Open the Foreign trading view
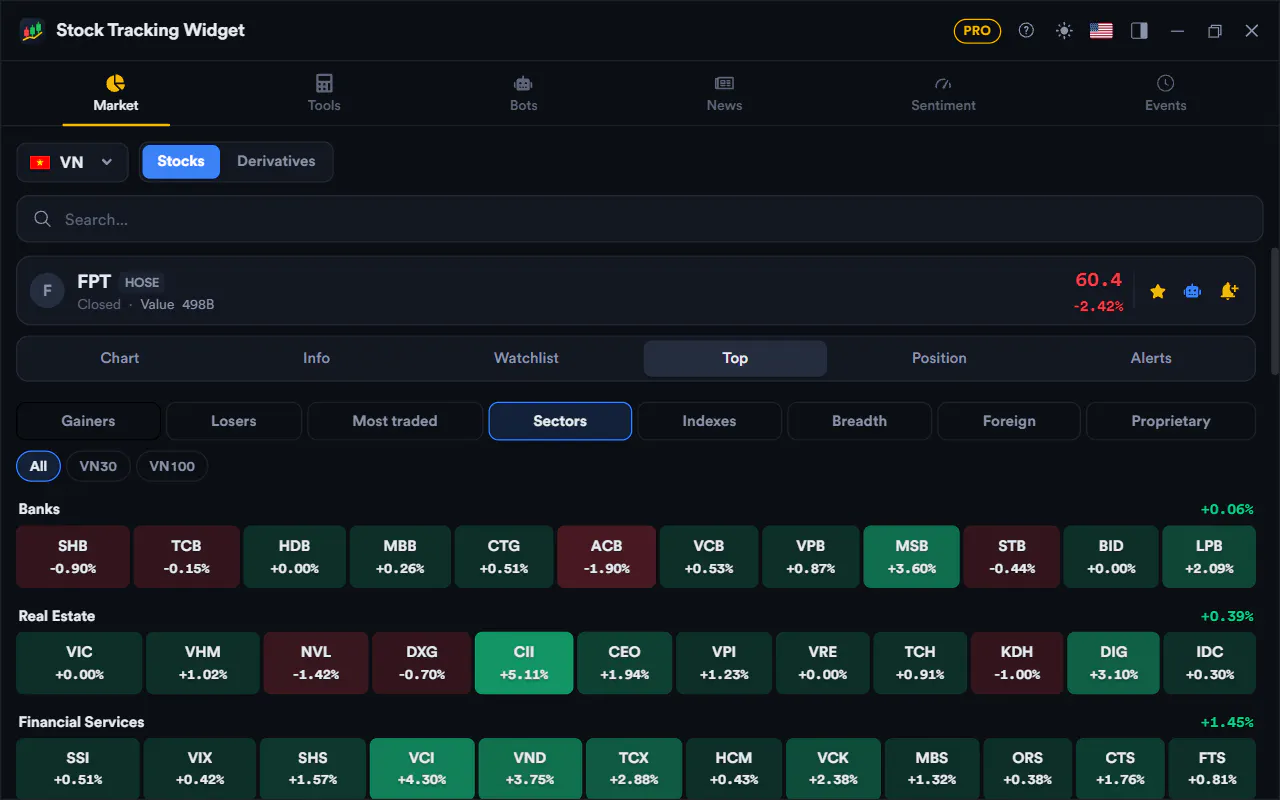The width and height of the screenshot is (1280, 800). click(x=1009, y=421)
